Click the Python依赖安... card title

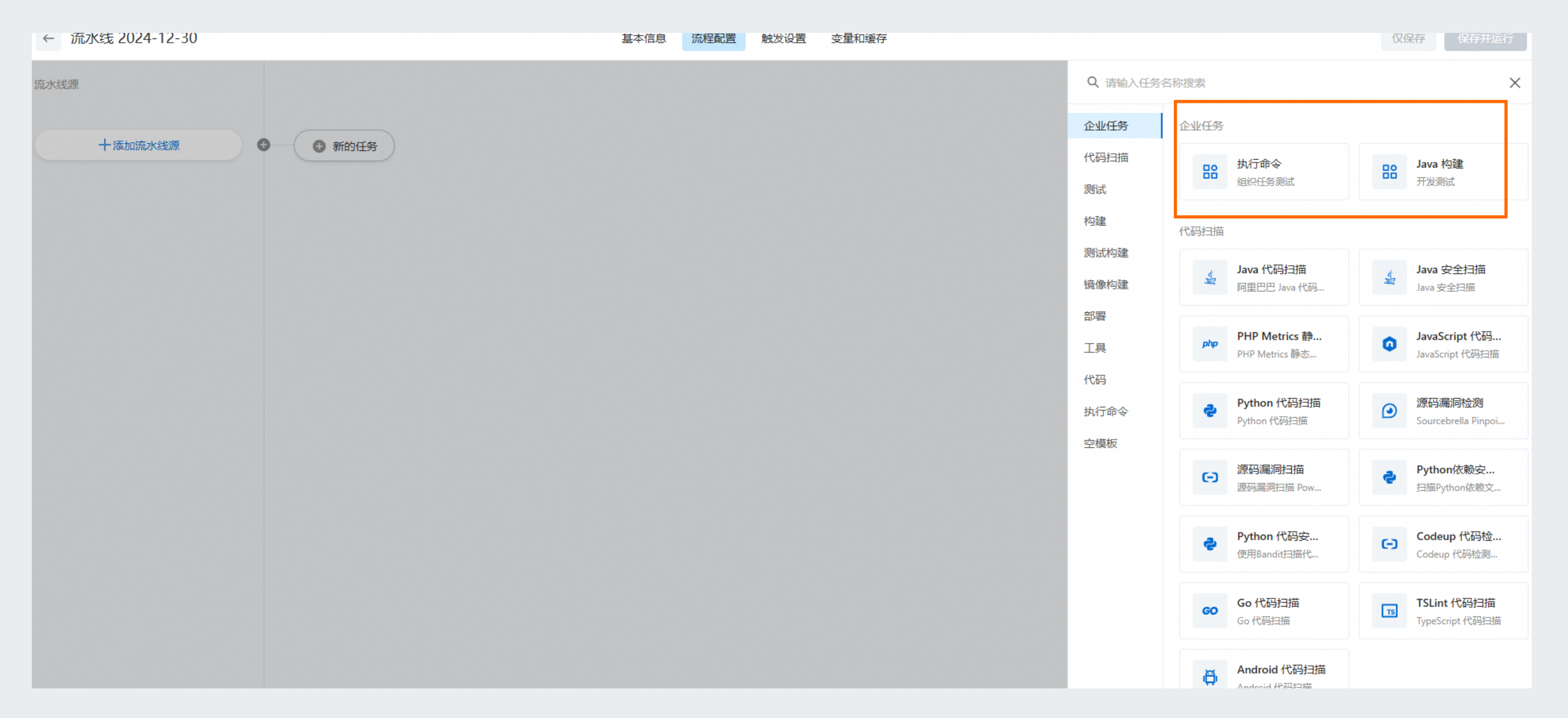(x=1455, y=469)
